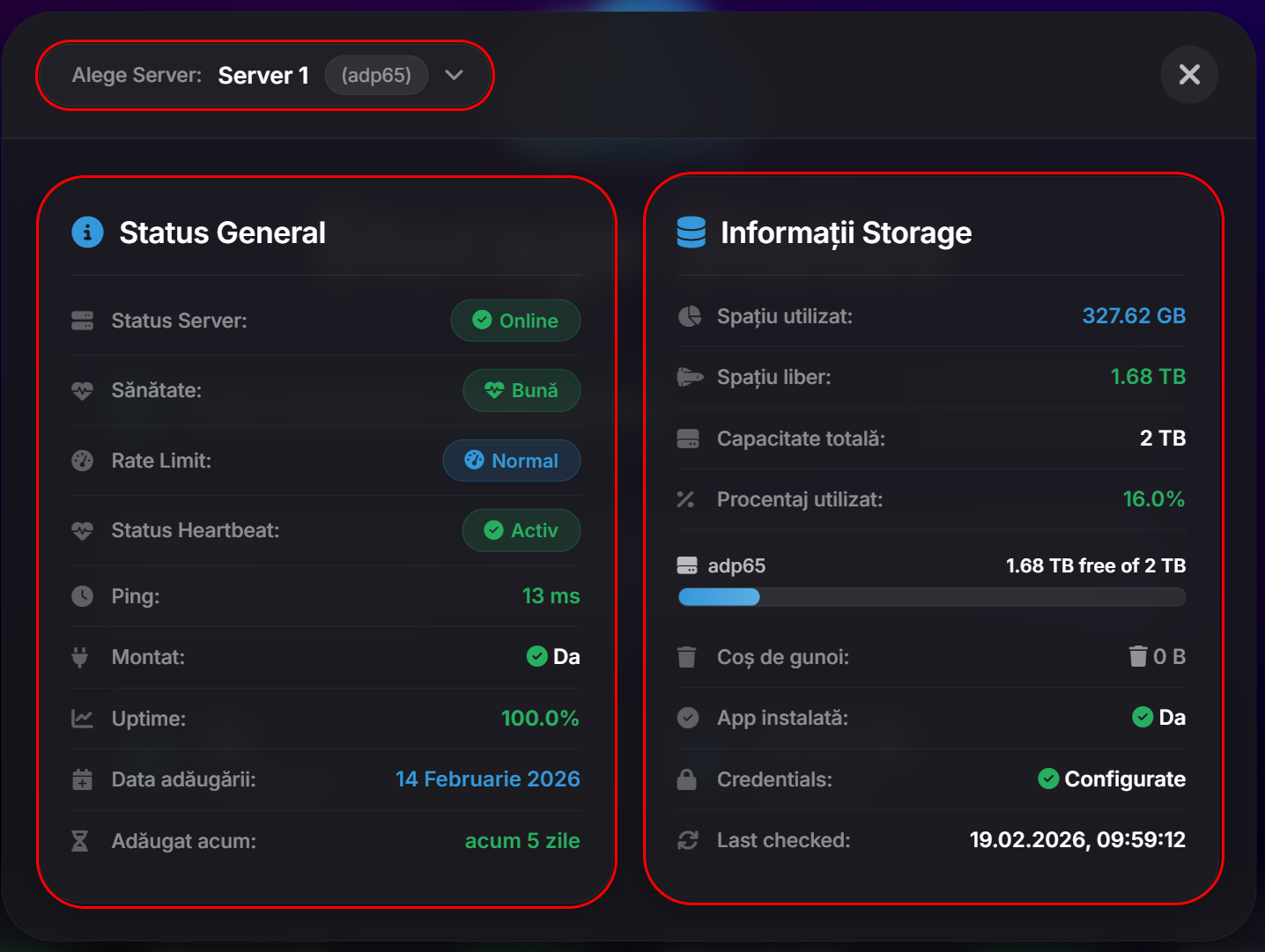Close the server details dialog
The height and width of the screenshot is (952, 1265).
coord(1189,75)
